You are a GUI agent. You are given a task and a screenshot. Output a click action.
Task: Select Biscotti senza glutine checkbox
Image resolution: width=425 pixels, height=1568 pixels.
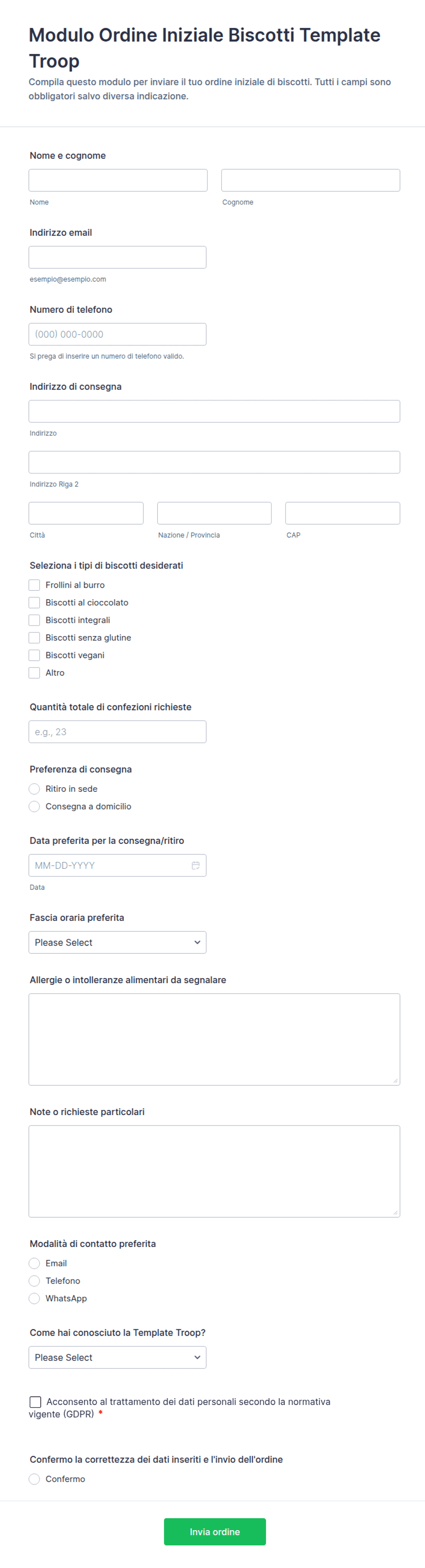click(x=34, y=637)
